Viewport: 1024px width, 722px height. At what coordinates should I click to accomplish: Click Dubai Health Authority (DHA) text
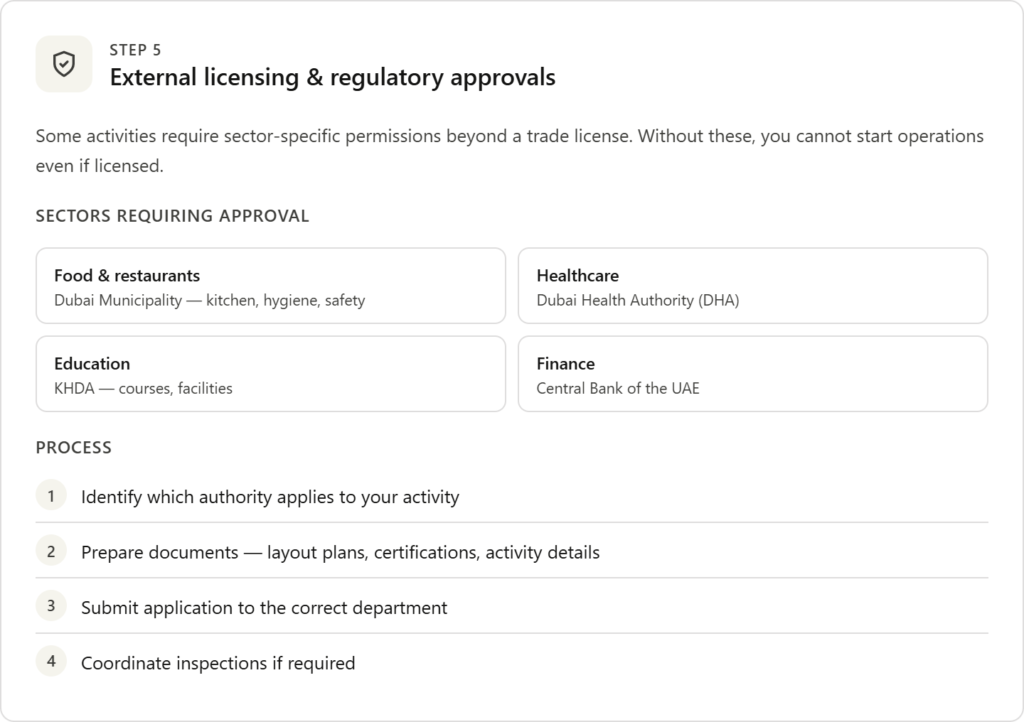coord(637,299)
